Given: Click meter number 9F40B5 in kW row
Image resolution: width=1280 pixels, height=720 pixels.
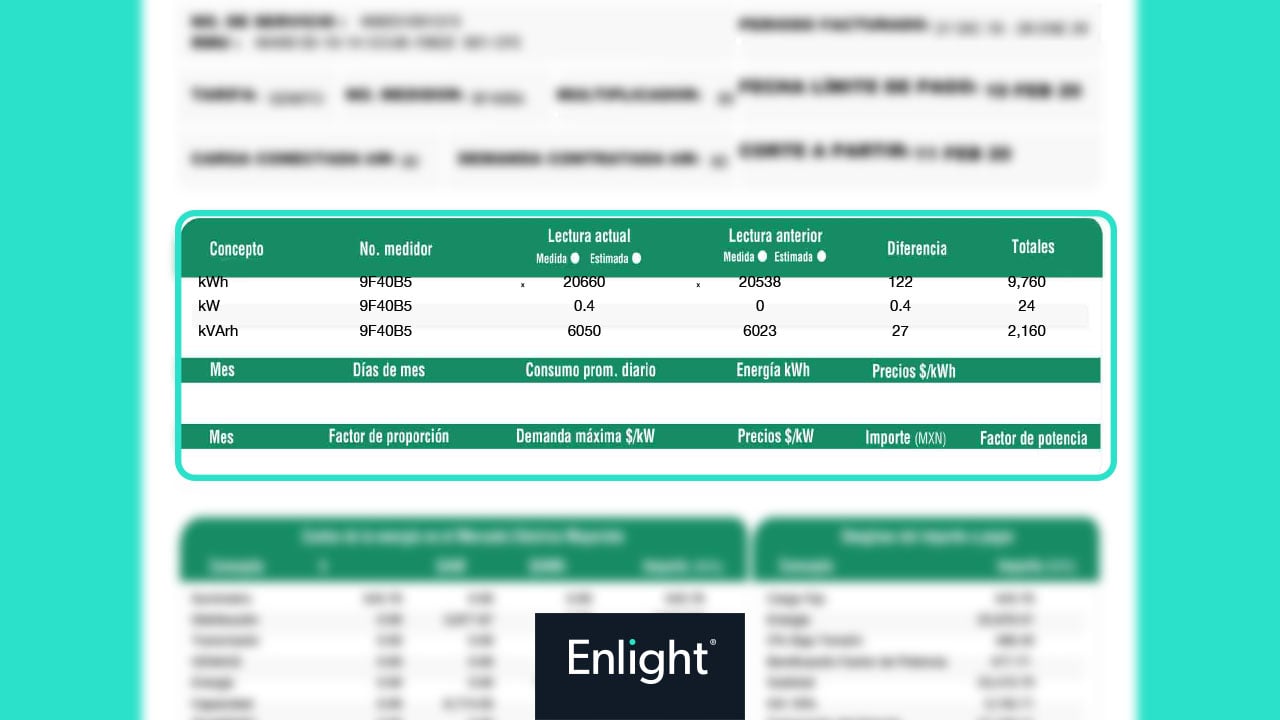Looking at the screenshot, I should click(386, 306).
